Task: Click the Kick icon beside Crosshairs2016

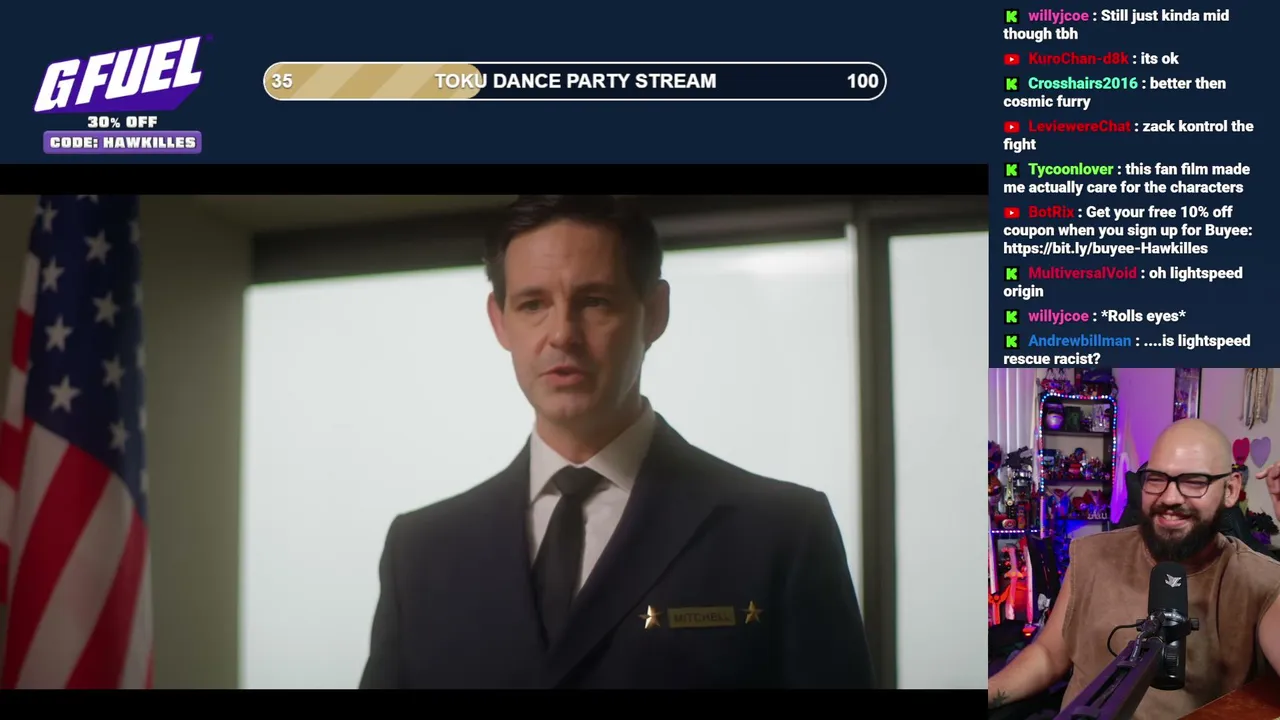Action: point(1011,84)
